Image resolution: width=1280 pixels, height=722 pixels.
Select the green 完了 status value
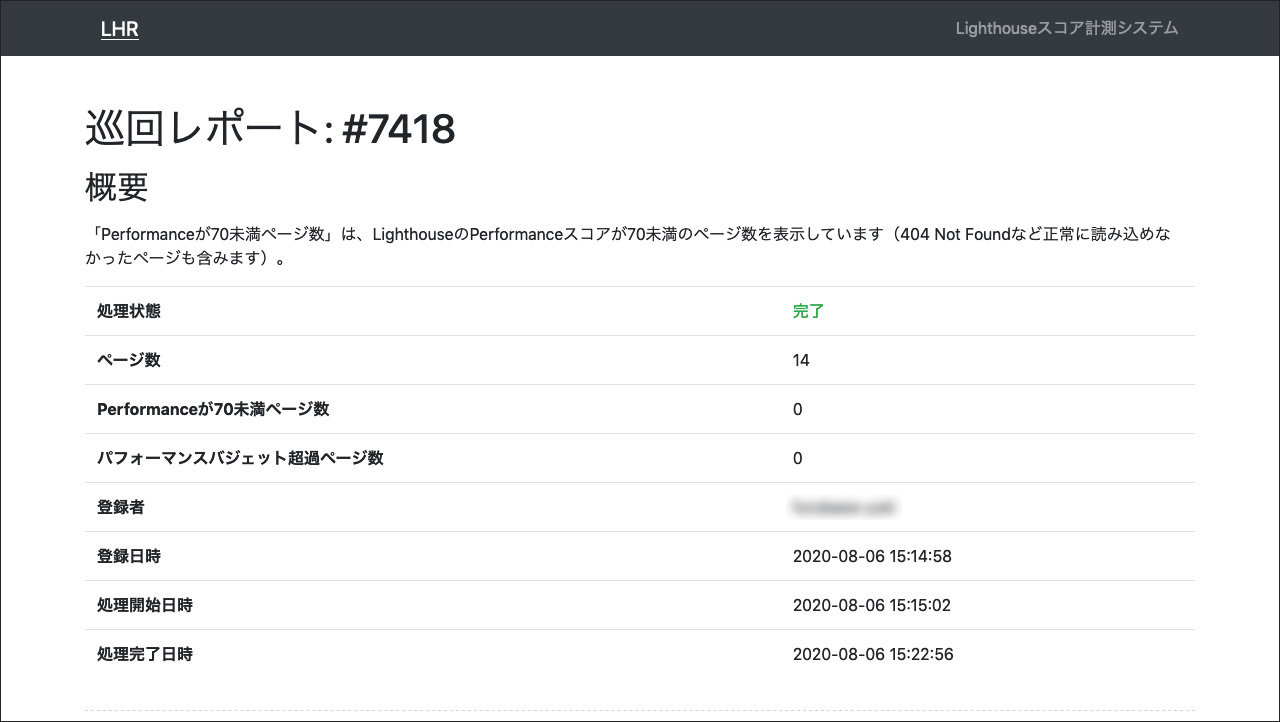(x=808, y=311)
